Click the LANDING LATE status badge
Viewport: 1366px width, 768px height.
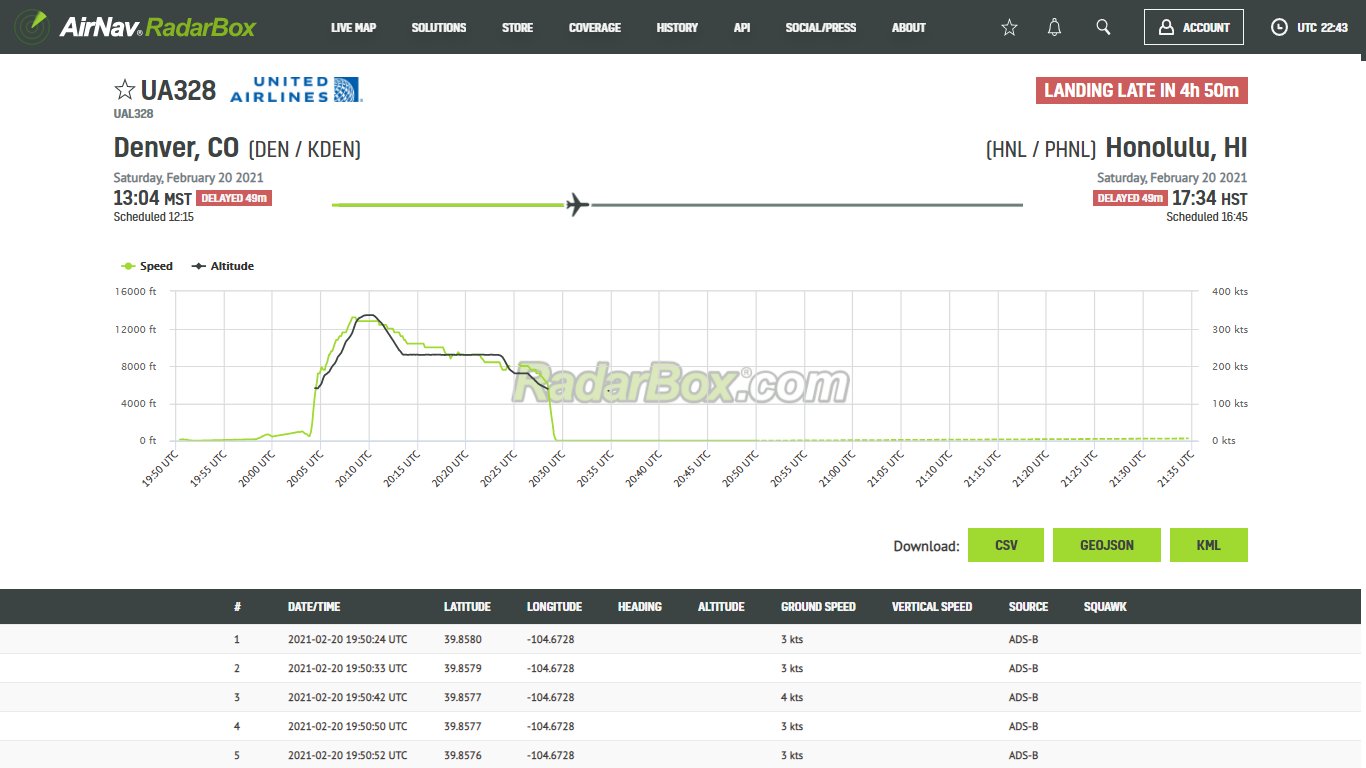point(1142,91)
